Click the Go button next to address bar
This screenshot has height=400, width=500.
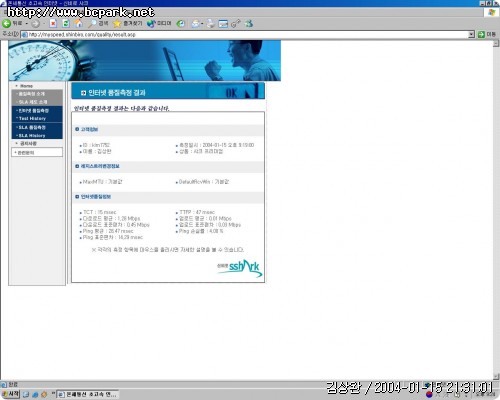pos(487,34)
